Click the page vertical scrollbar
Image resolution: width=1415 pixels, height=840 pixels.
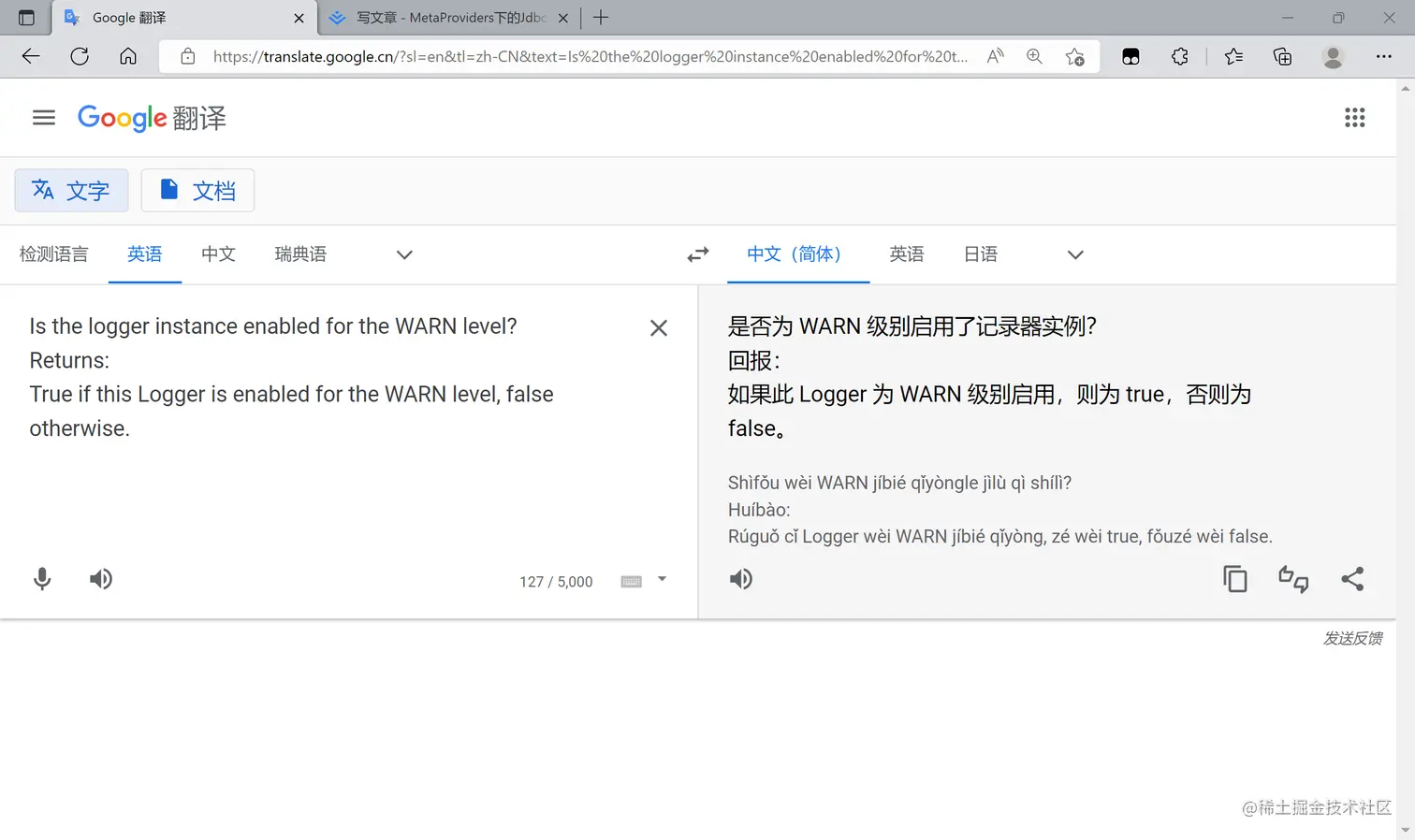pyautogui.click(x=1406, y=458)
